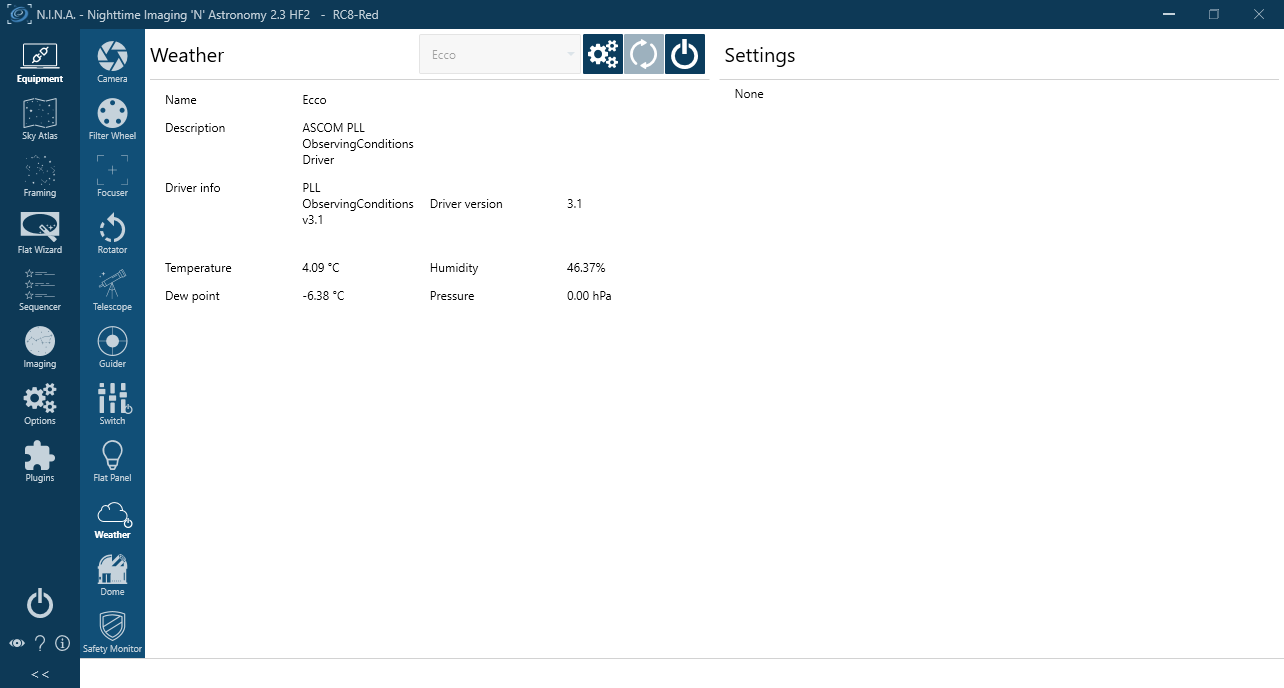Screen dimensions: 1284x688
Task: Click the Driver version label
Action: coord(466,204)
